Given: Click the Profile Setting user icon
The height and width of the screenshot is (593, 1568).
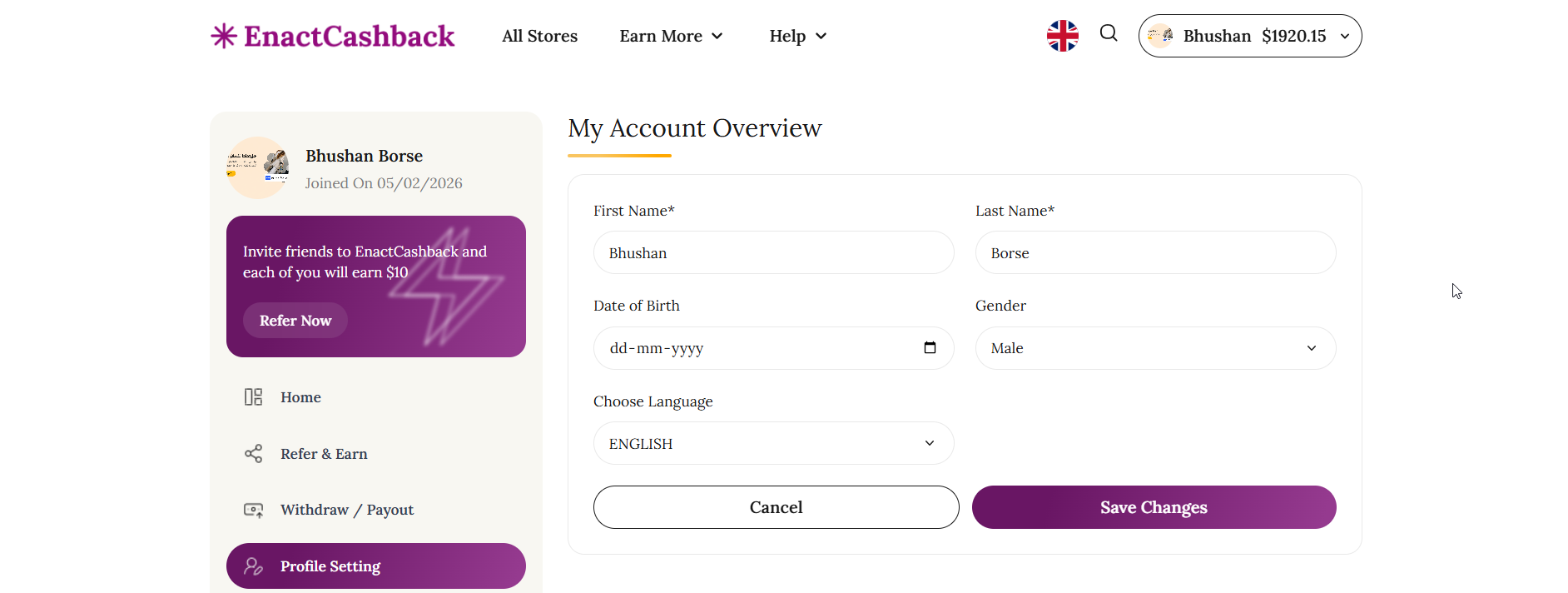Looking at the screenshot, I should tap(253, 566).
